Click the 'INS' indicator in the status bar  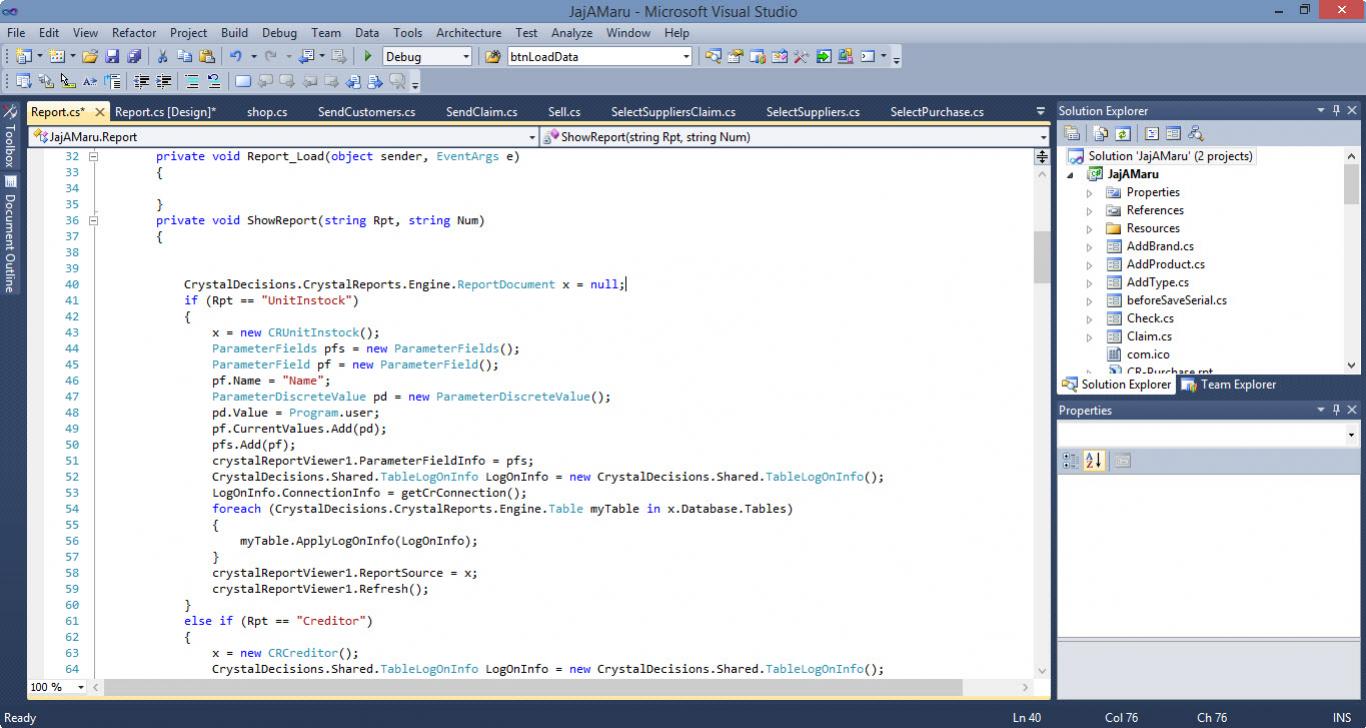point(1342,717)
